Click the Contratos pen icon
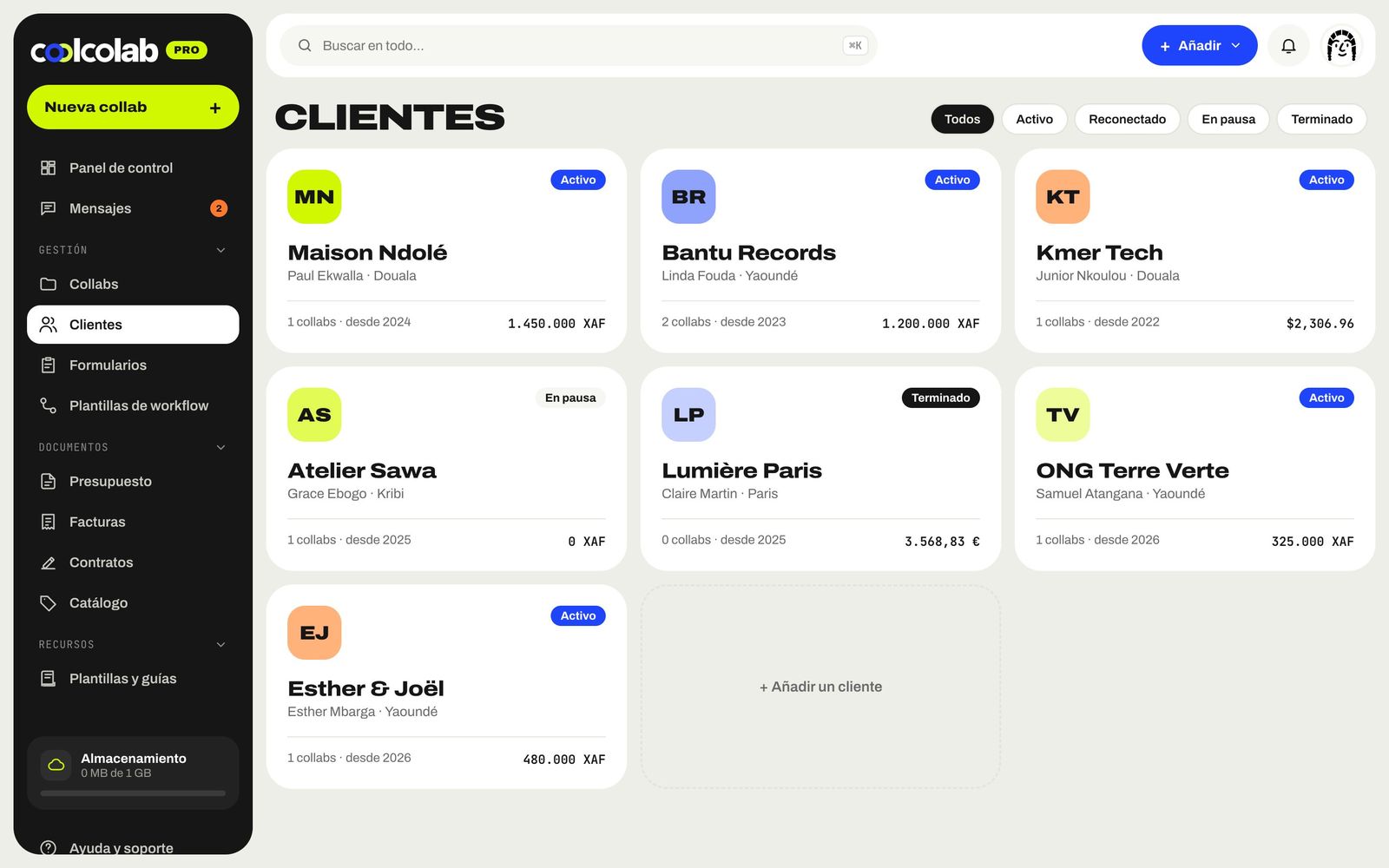The width and height of the screenshot is (1389, 868). pyautogui.click(x=49, y=562)
